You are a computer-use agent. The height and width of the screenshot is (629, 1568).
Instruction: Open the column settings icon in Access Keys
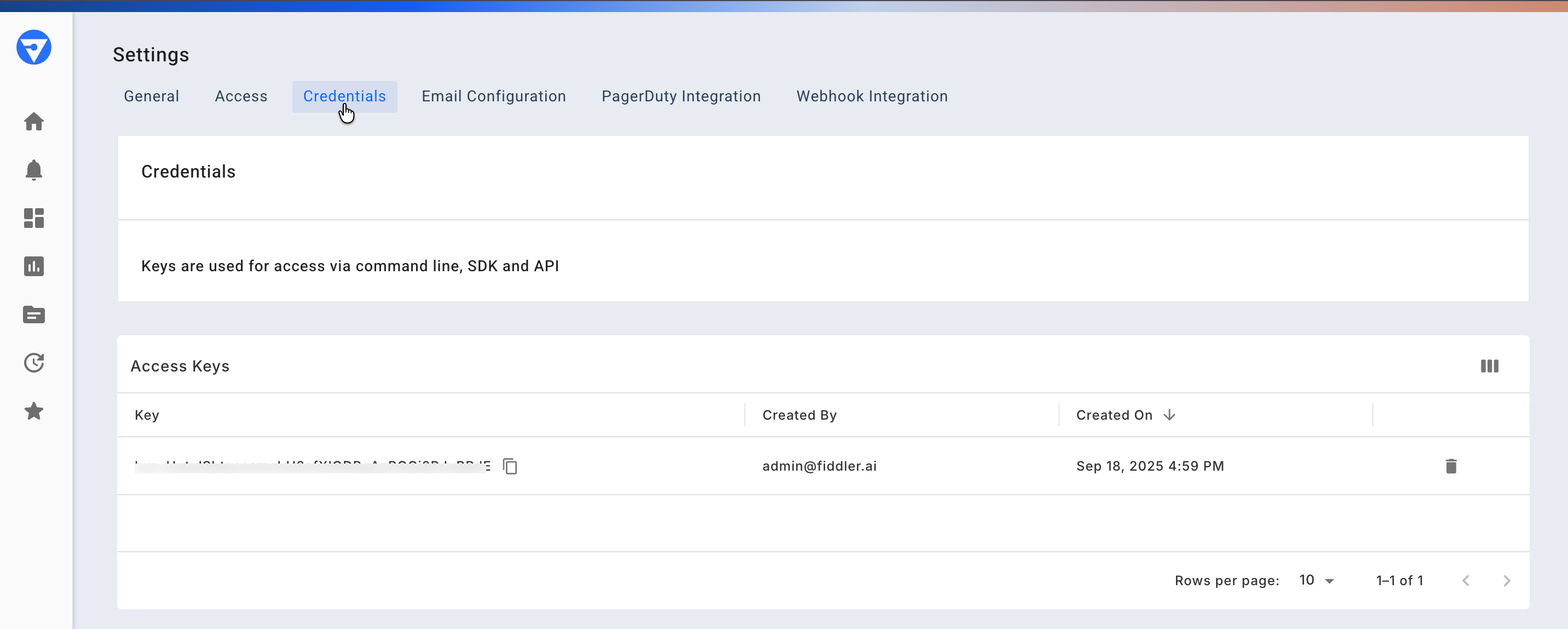(1490, 366)
